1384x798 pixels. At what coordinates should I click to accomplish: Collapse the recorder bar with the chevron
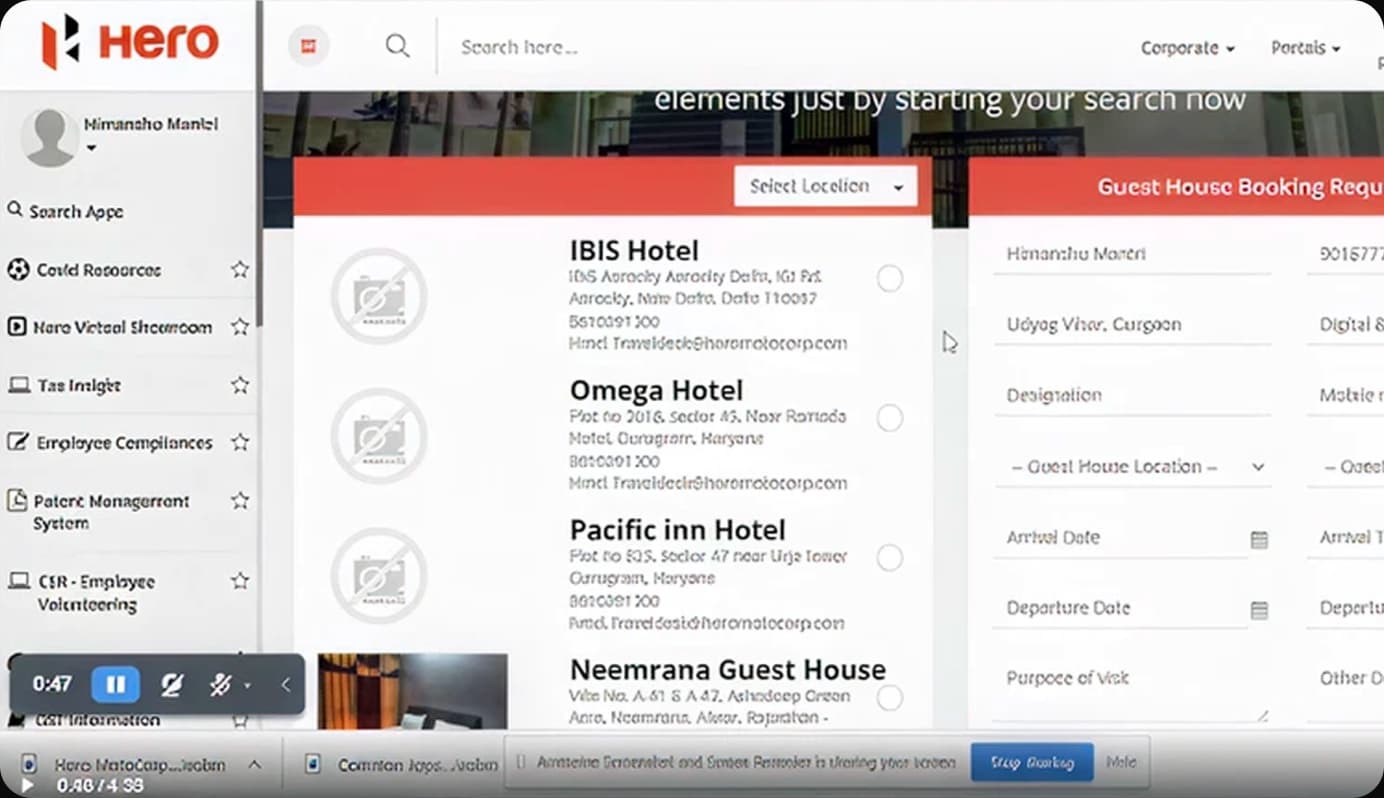coord(285,684)
